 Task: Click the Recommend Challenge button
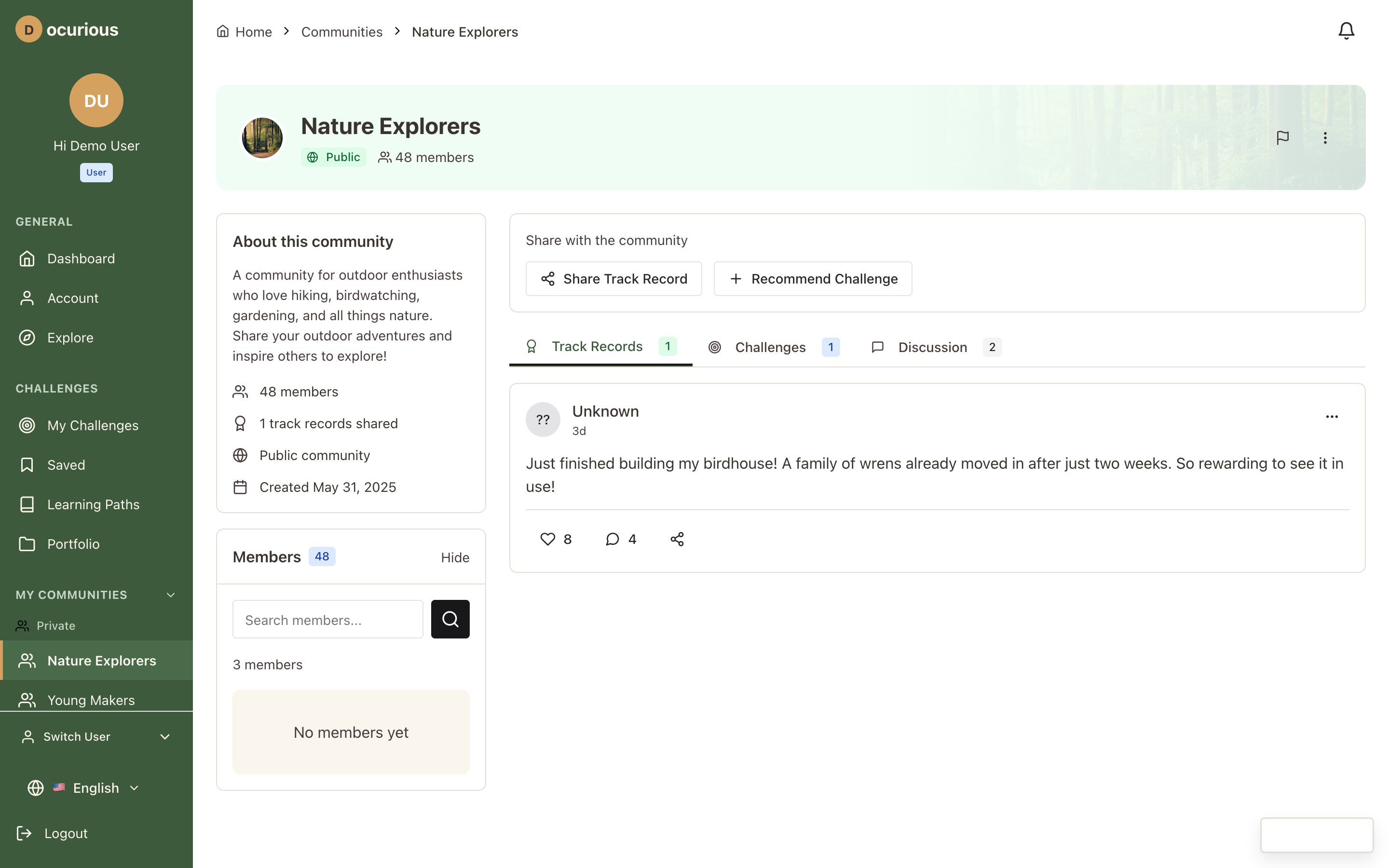tap(813, 279)
